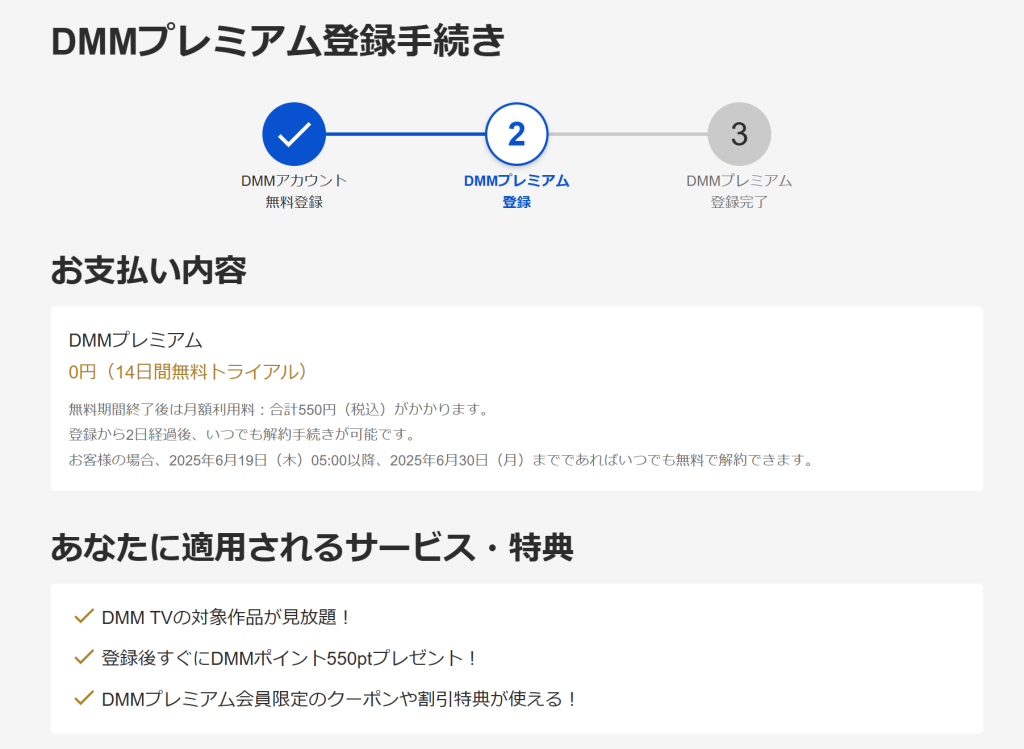The image size is (1024, 749).
Task: Click the DMMプレミアム登録完了 step label
Action: (x=739, y=191)
